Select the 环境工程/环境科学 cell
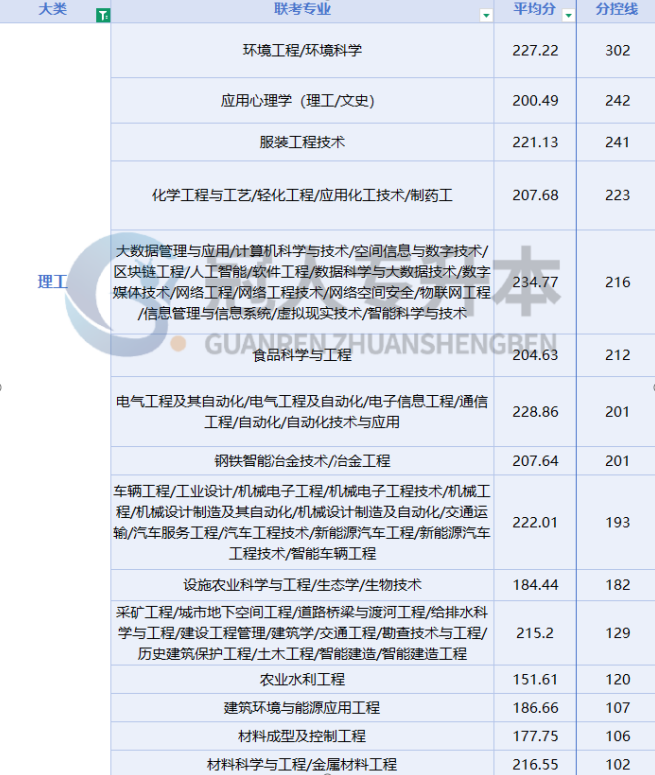The image size is (655, 775). 302,50
